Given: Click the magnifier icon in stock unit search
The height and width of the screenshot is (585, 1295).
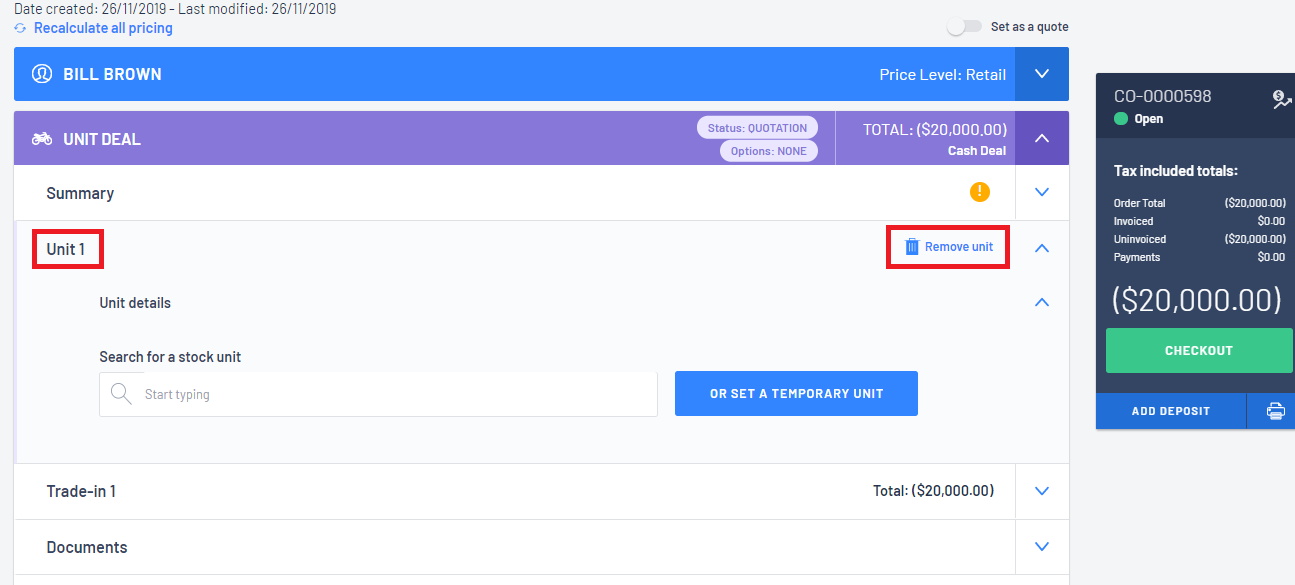Looking at the screenshot, I should [122, 394].
